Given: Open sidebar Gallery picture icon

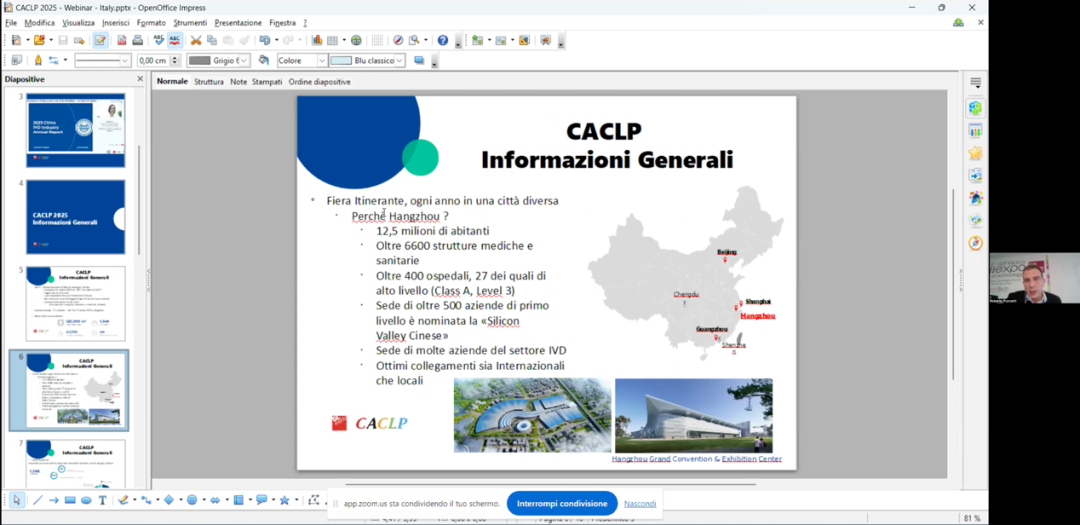Looking at the screenshot, I should tap(975, 221).
